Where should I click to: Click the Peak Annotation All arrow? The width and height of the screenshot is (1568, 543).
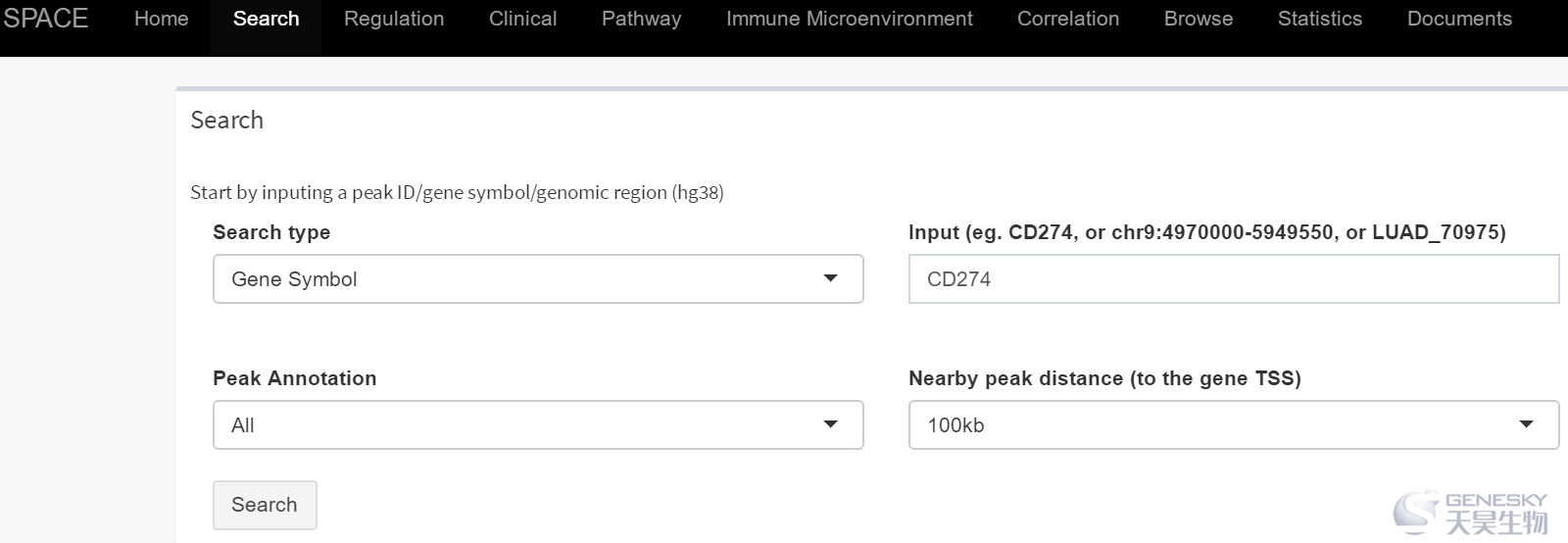click(x=830, y=425)
